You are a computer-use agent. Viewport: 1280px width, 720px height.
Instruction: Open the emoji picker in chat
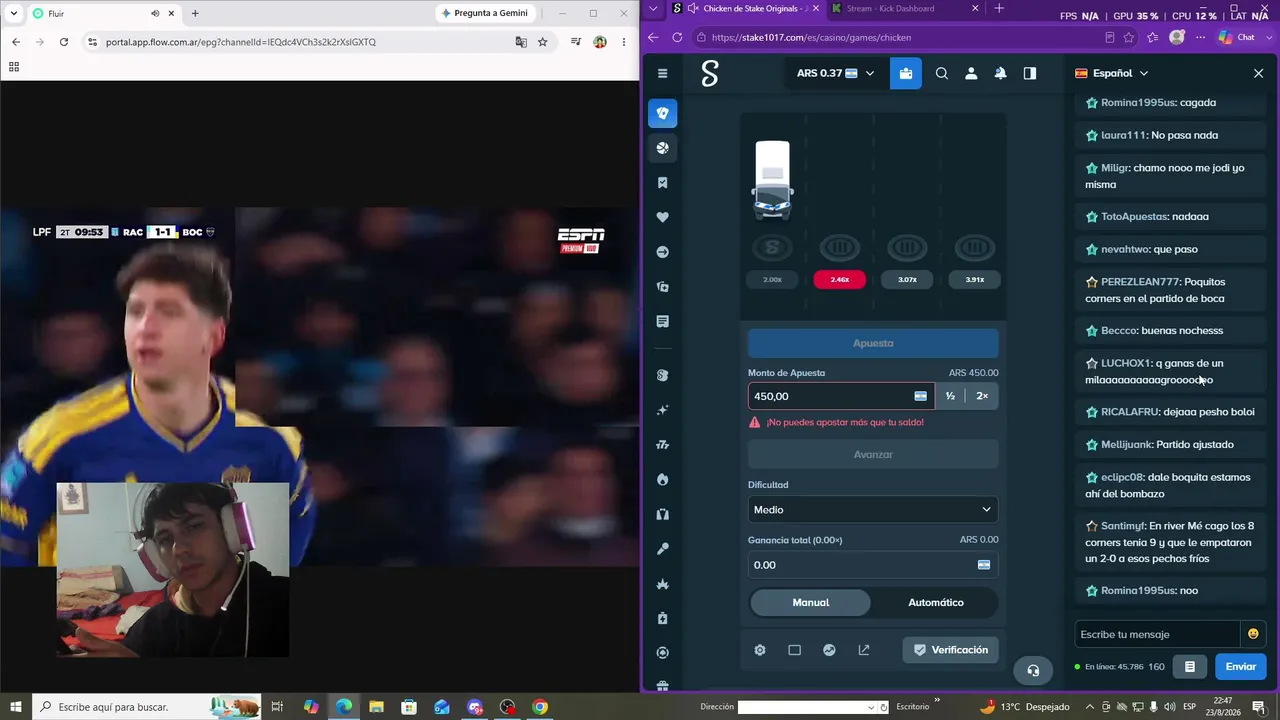(x=1253, y=634)
